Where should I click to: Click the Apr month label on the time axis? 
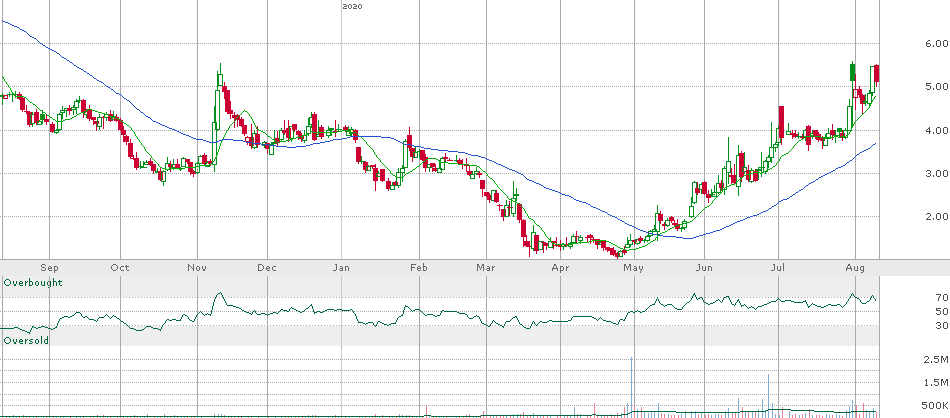click(560, 267)
